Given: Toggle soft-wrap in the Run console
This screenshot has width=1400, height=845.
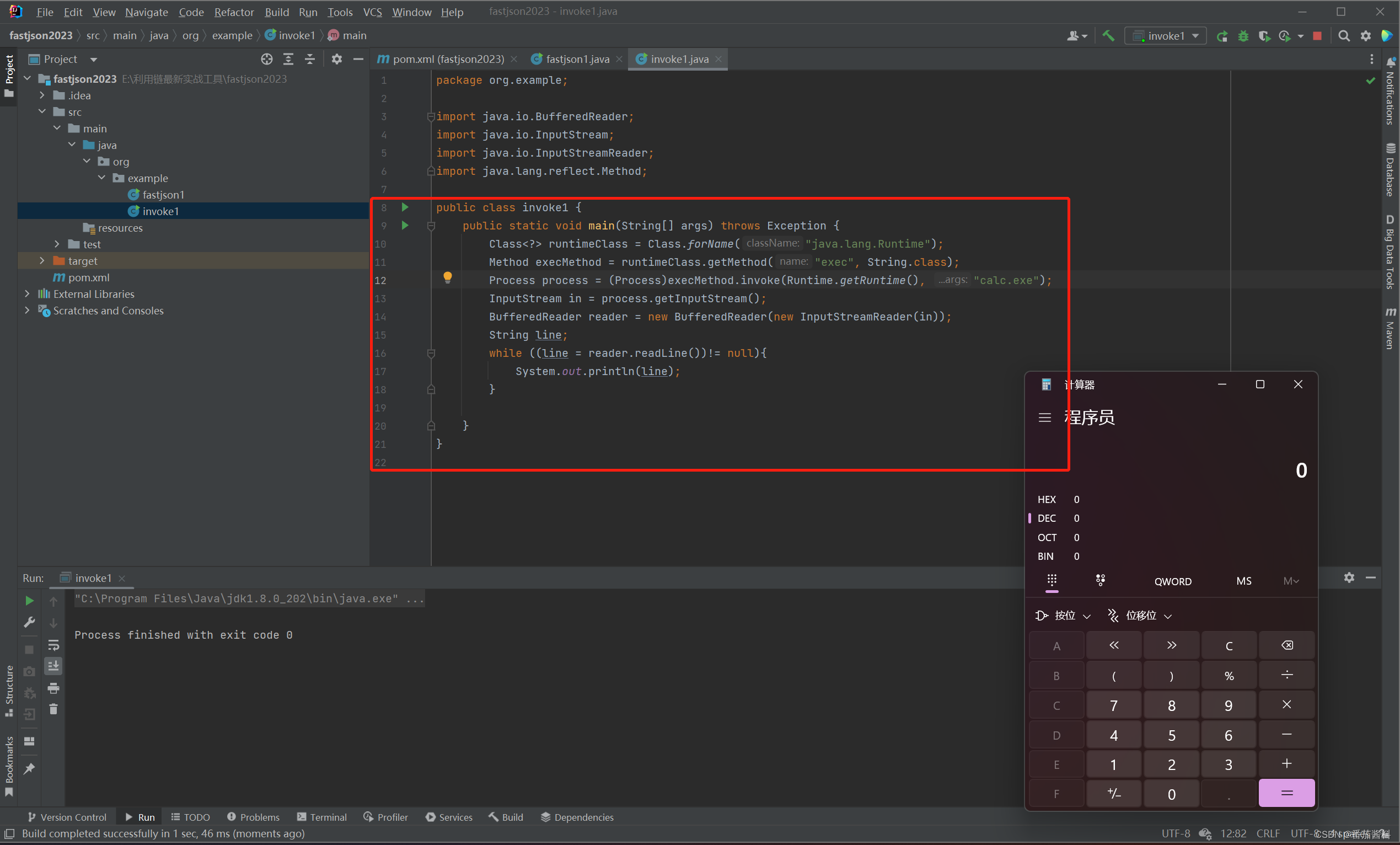Looking at the screenshot, I should pyautogui.click(x=53, y=645).
